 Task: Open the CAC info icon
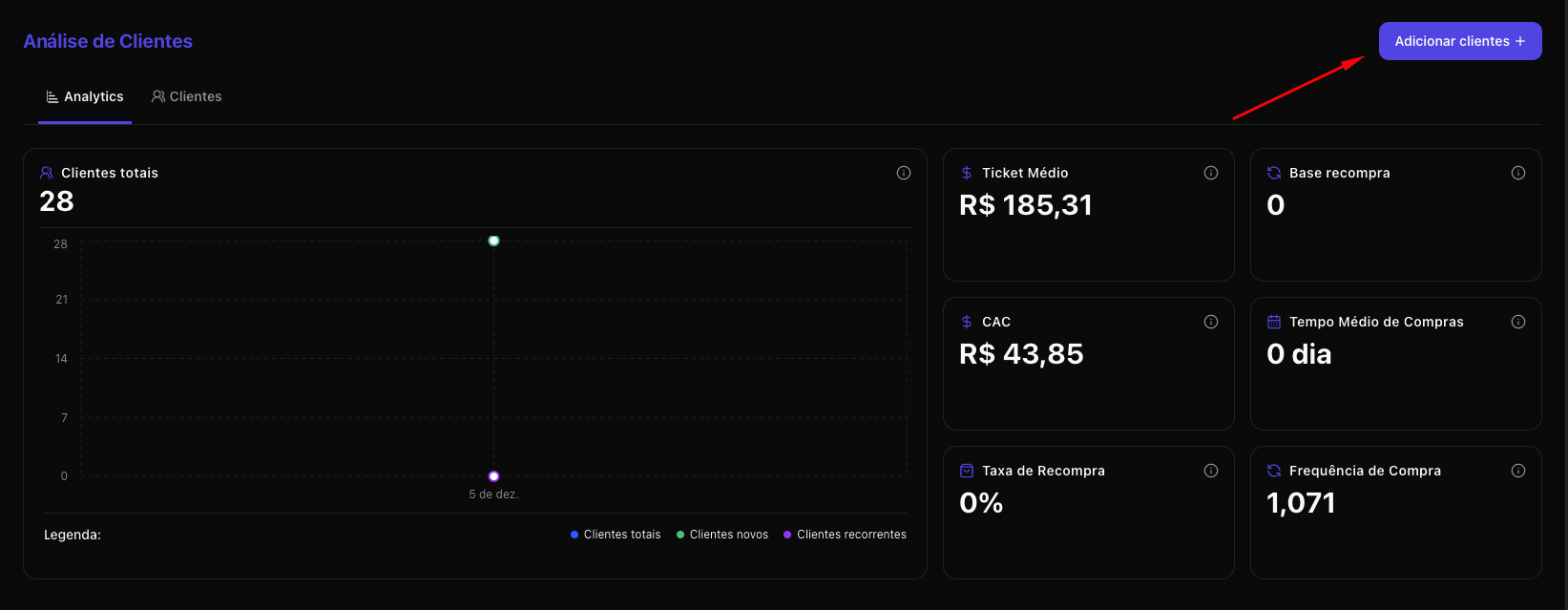pyautogui.click(x=1210, y=322)
